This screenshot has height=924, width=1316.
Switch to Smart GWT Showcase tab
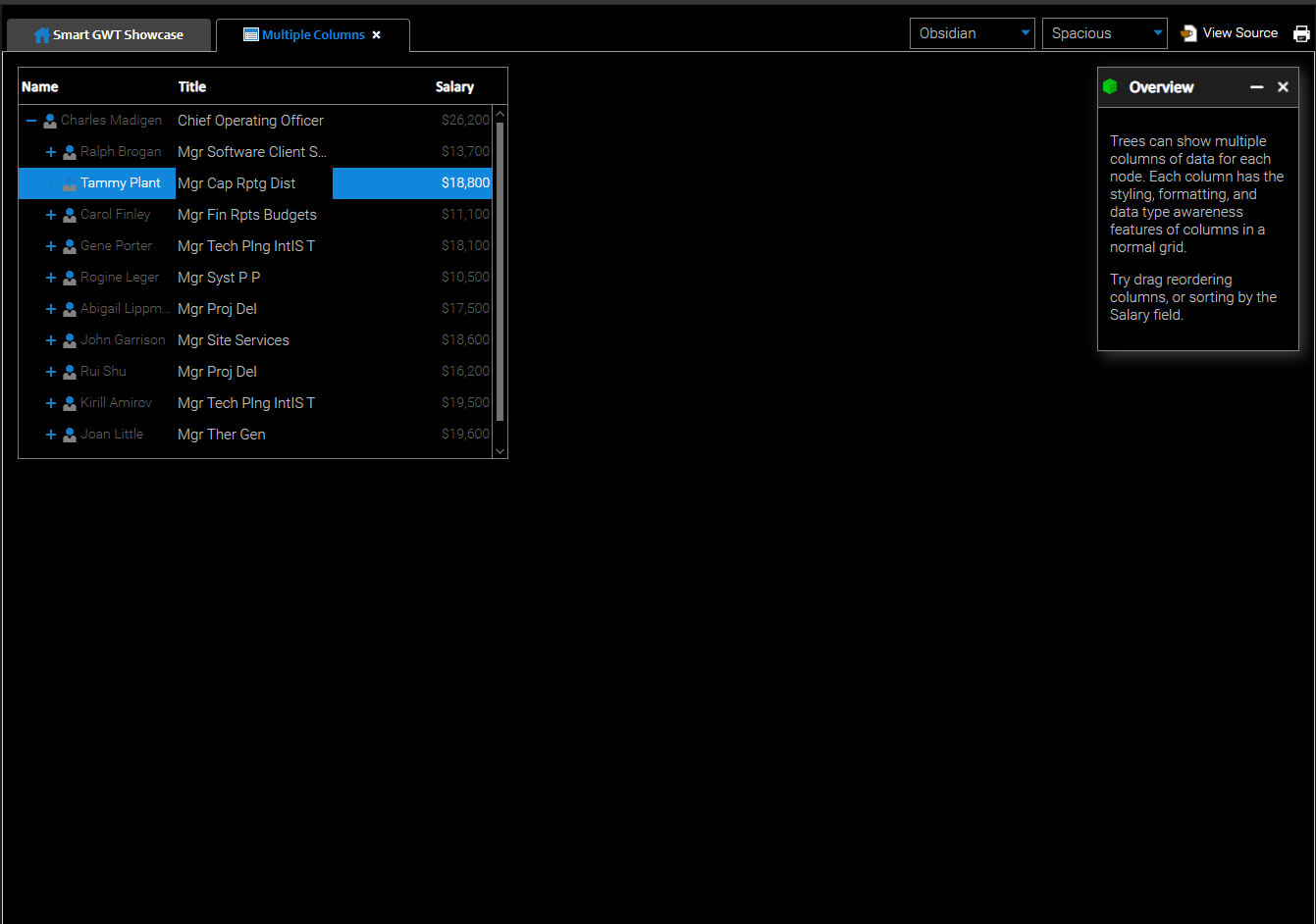pyautogui.click(x=109, y=35)
